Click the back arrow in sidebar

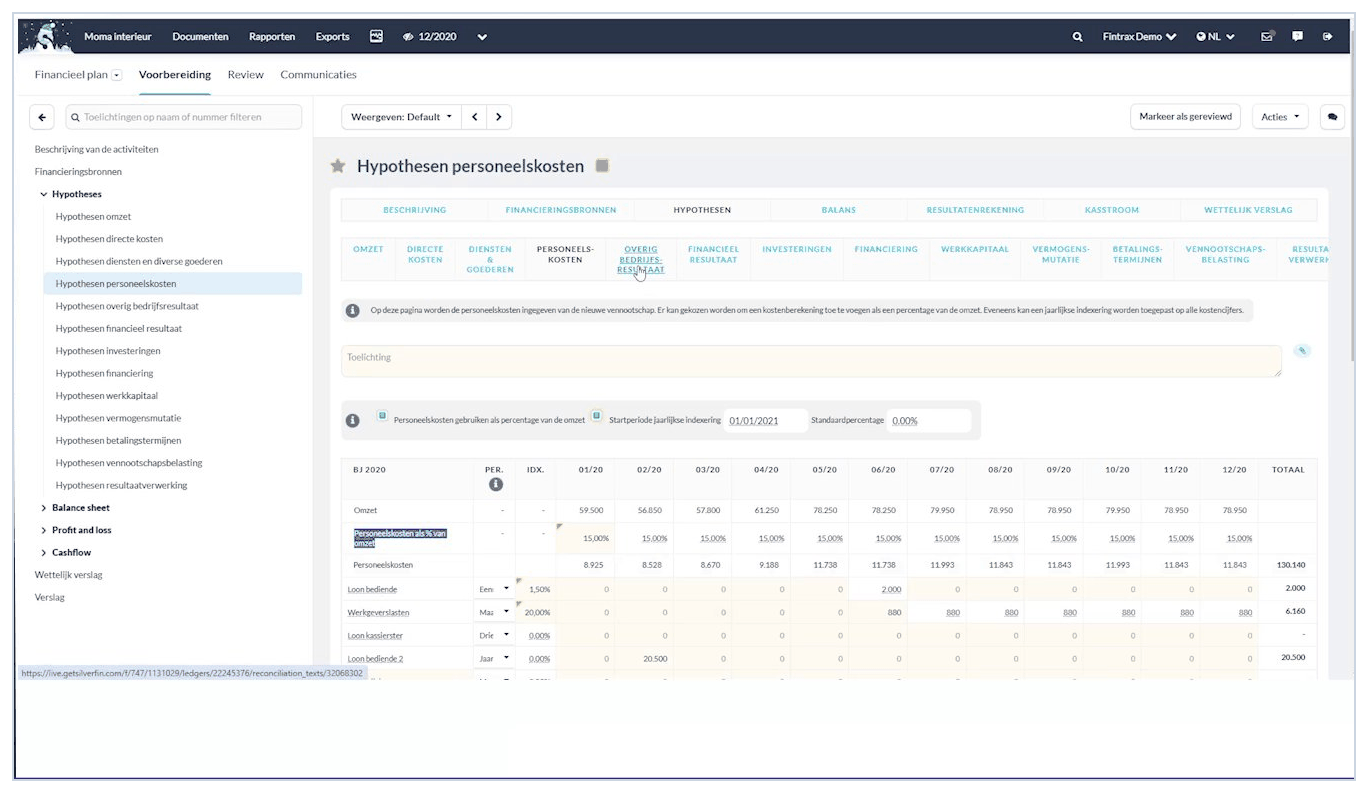[42, 117]
